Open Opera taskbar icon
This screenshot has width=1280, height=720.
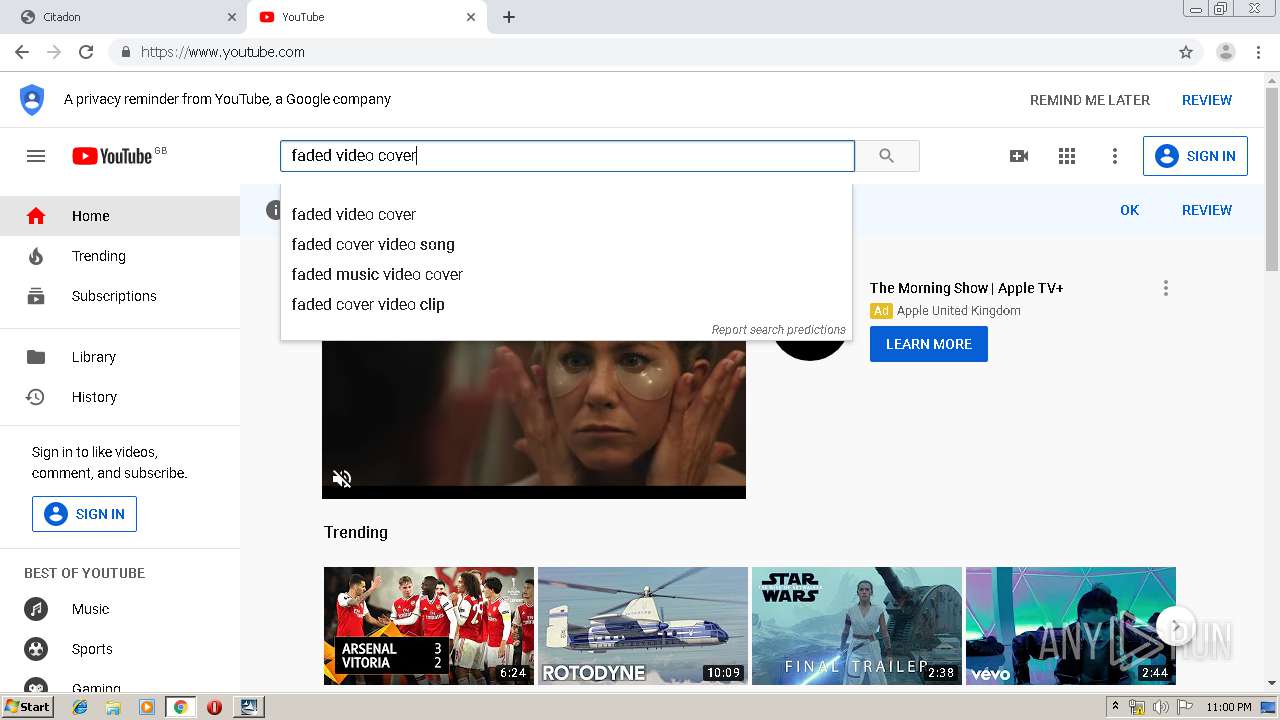point(214,707)
